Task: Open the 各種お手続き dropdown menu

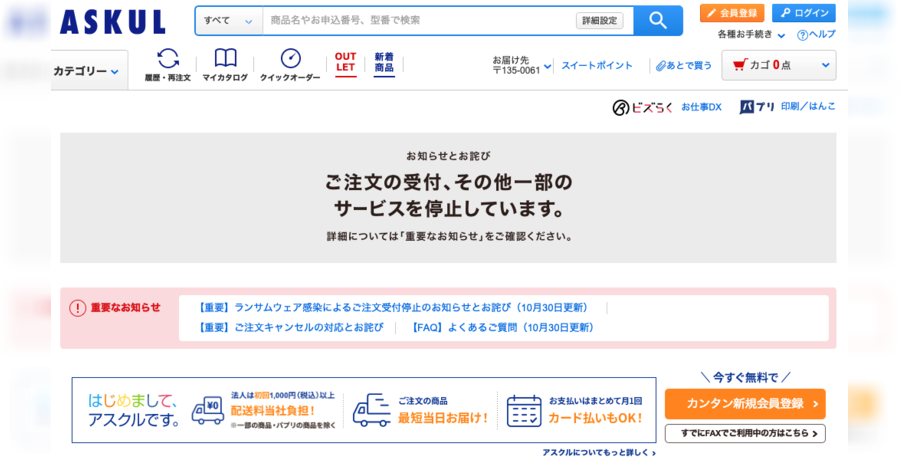Action: point(750,35)
